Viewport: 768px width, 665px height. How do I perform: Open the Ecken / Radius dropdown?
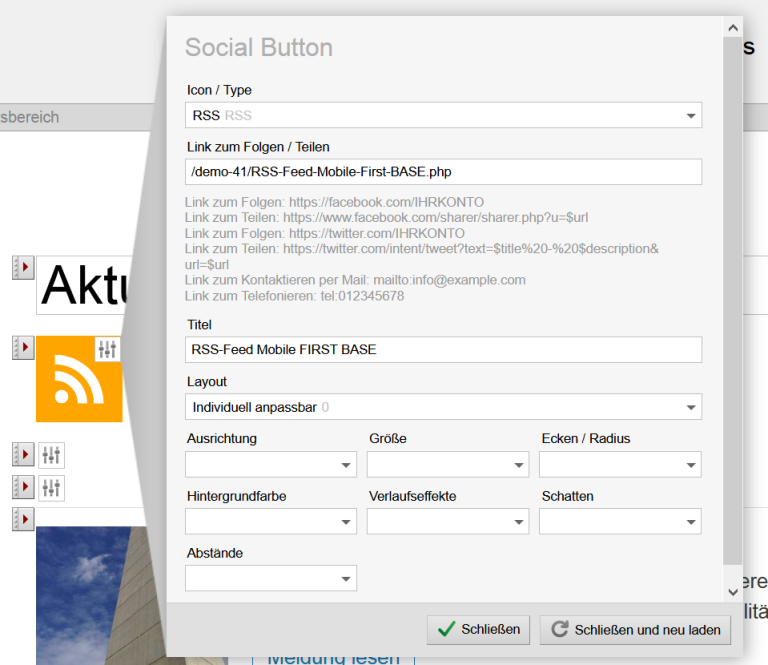(x=620, y=465)
